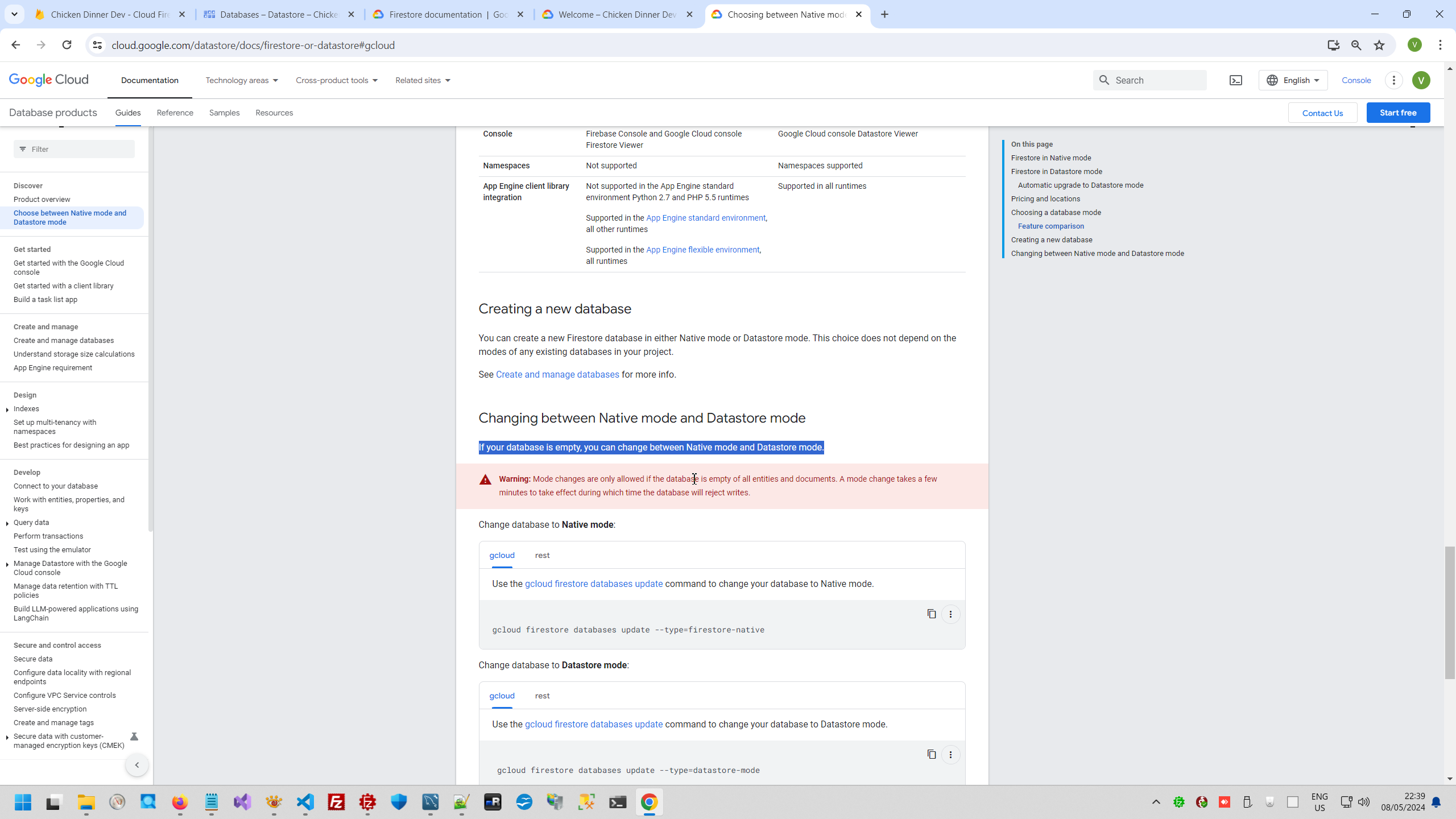Viewport: 1456px width, 819px height.
Task: Open the Technology areas dropdown
Action: coord(242,80)
